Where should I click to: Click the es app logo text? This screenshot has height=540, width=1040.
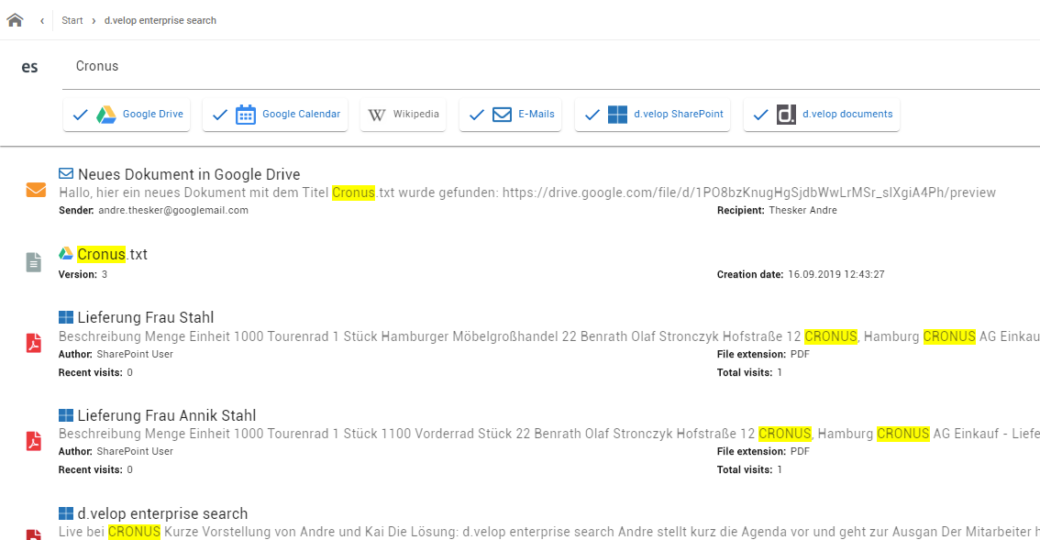(x=30, y=67)
